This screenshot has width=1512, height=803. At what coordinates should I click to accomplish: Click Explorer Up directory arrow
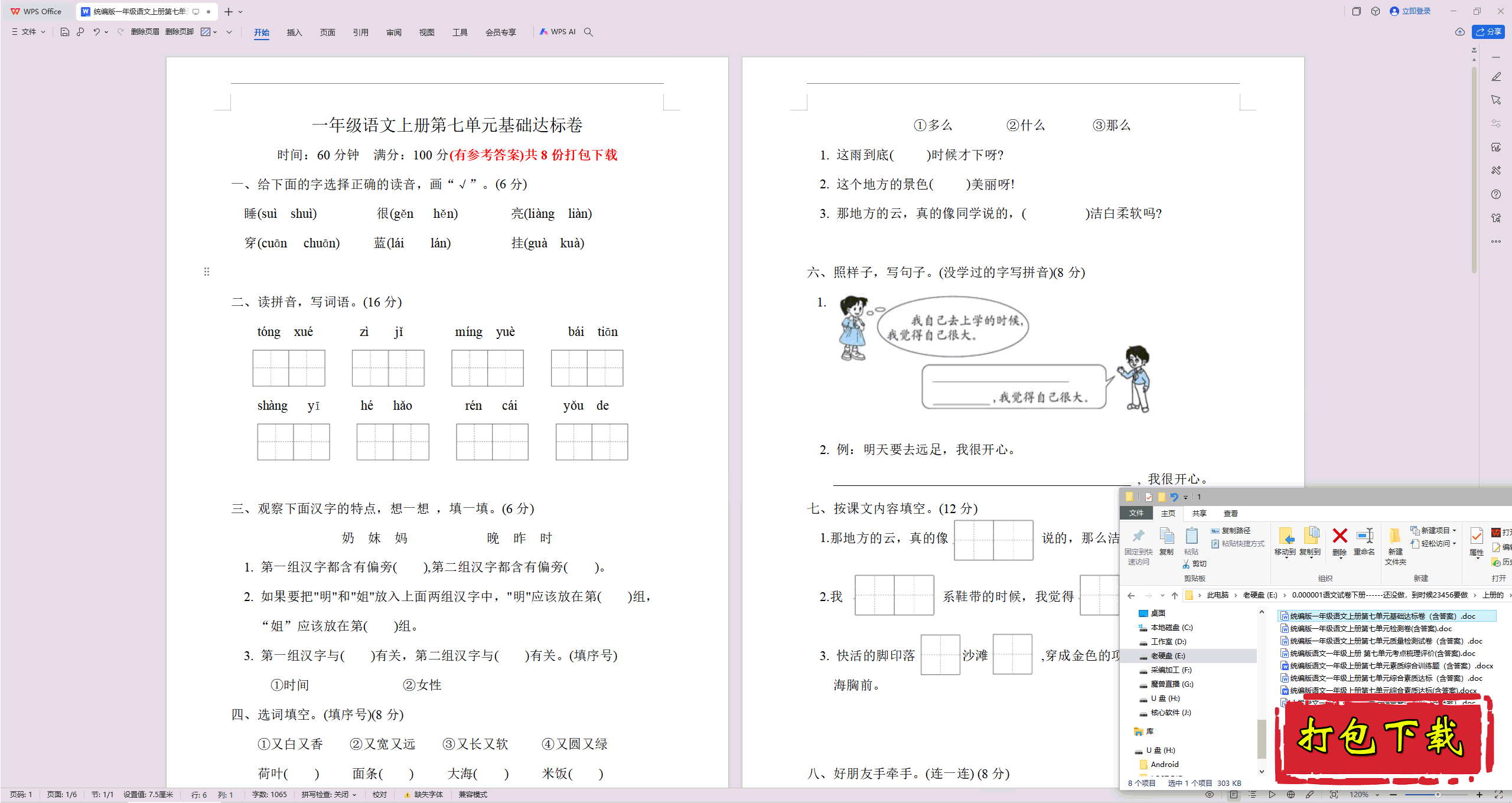(x=1175, y=595)
